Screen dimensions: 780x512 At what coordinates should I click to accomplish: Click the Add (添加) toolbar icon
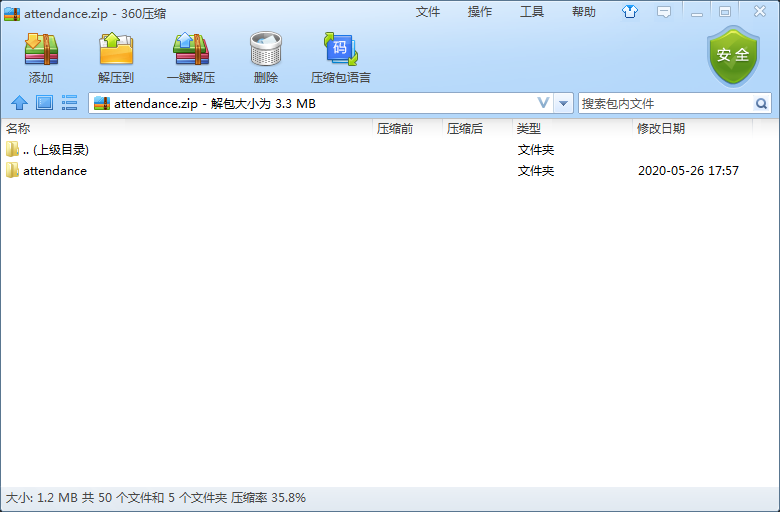click(41, 49)
